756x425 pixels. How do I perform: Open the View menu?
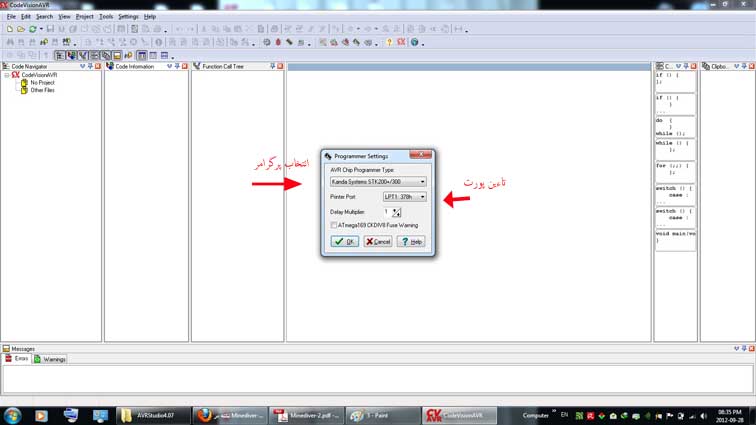(64, 16)
